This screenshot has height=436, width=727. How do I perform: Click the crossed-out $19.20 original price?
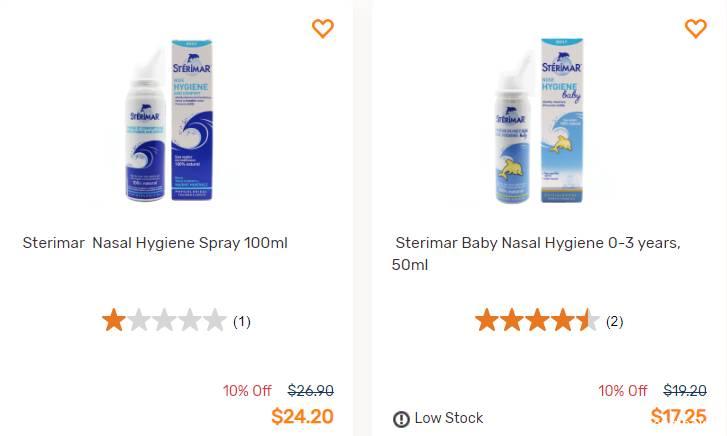click(x=685, y=391)
